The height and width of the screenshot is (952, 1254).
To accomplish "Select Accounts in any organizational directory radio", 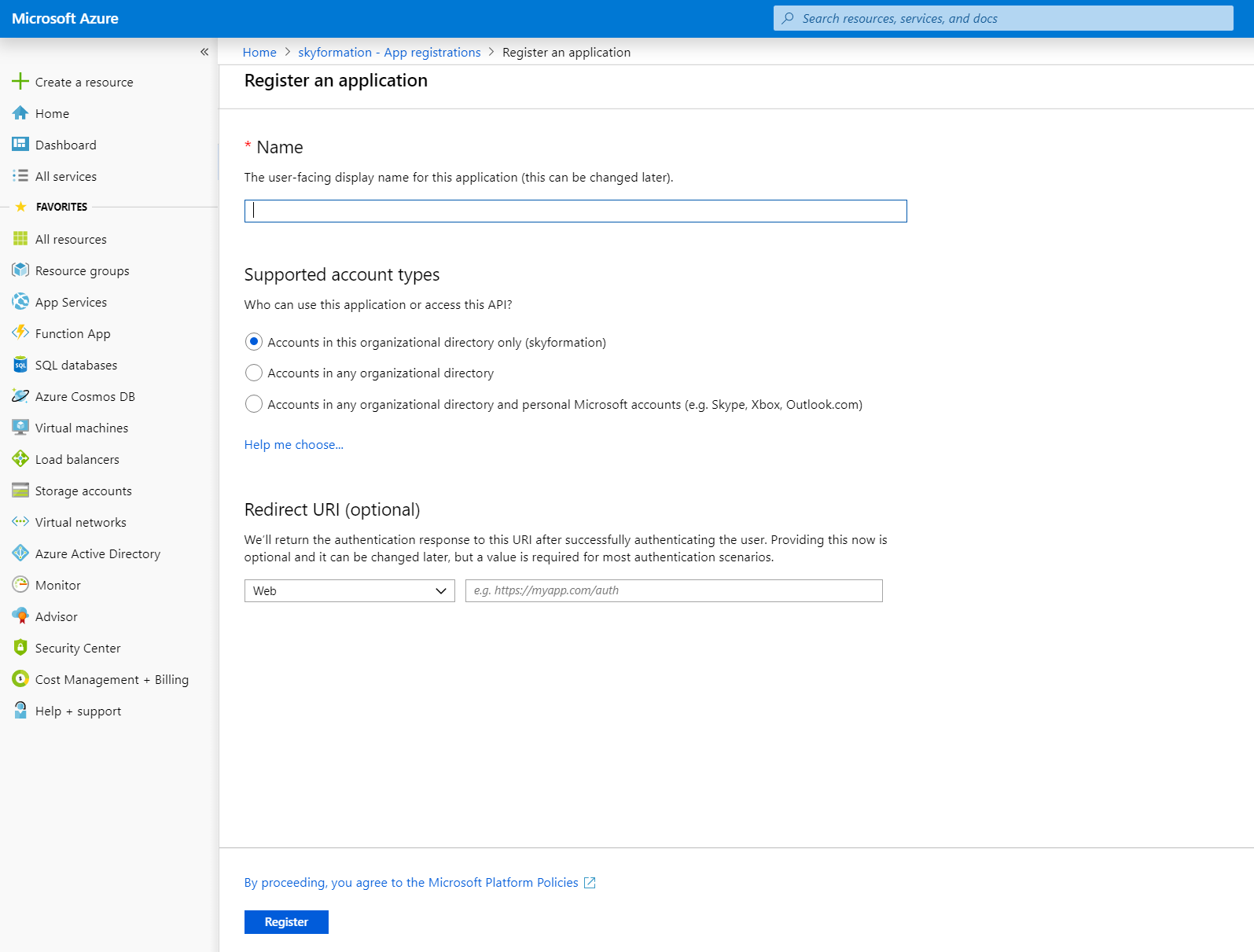I will tap(253, 373).
